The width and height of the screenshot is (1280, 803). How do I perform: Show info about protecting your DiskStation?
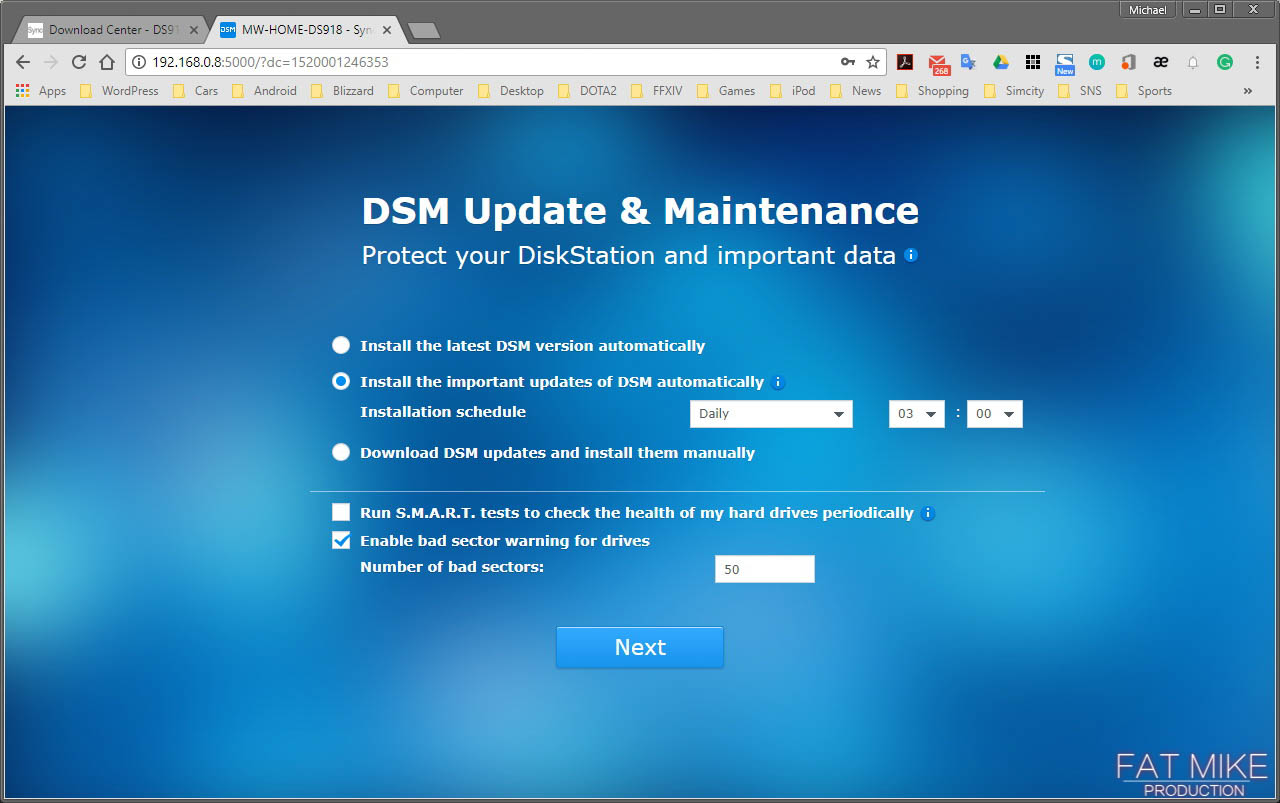click(910, 255)
